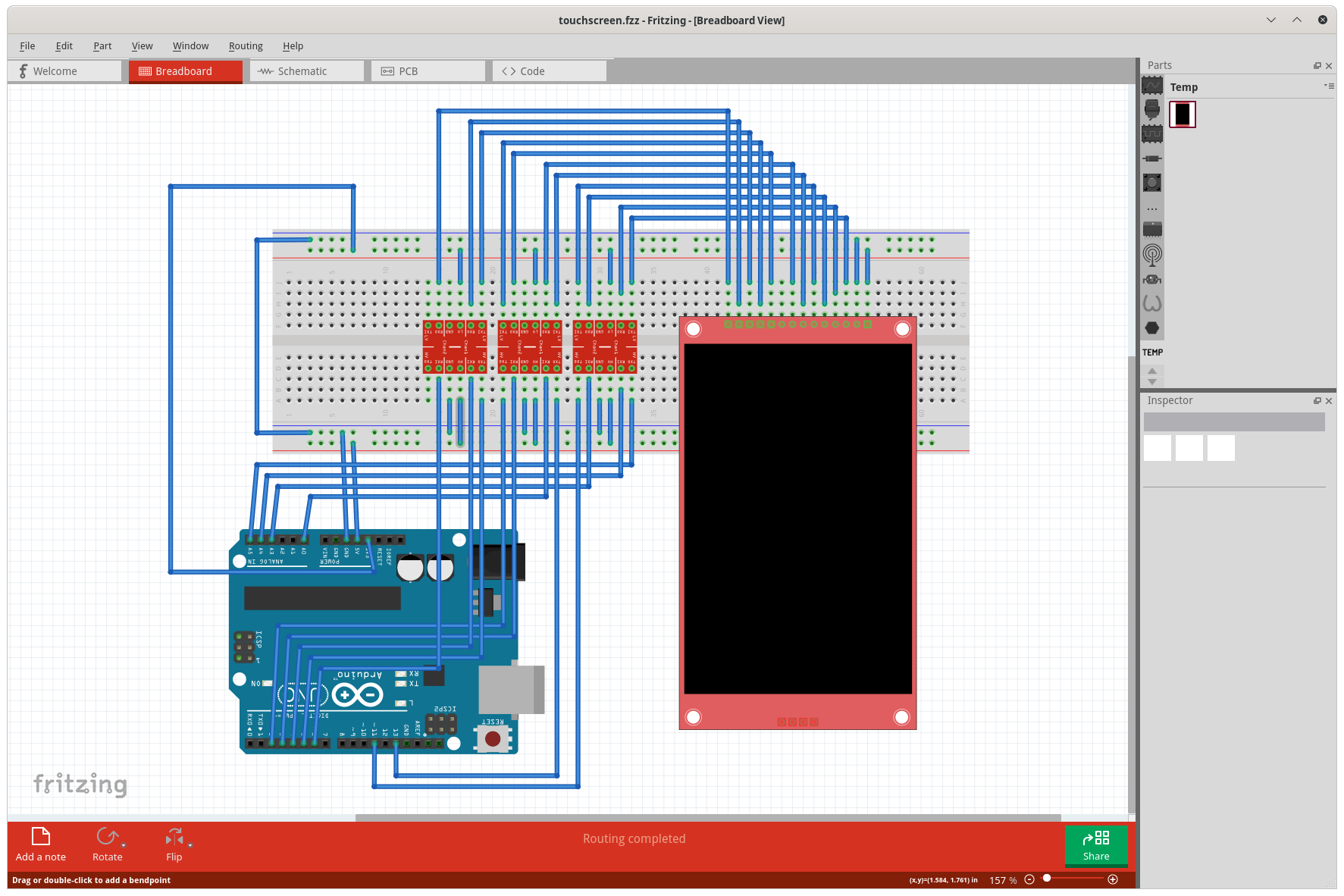
Task: Open the Routing menu
Action: click(x=245, y=45)
